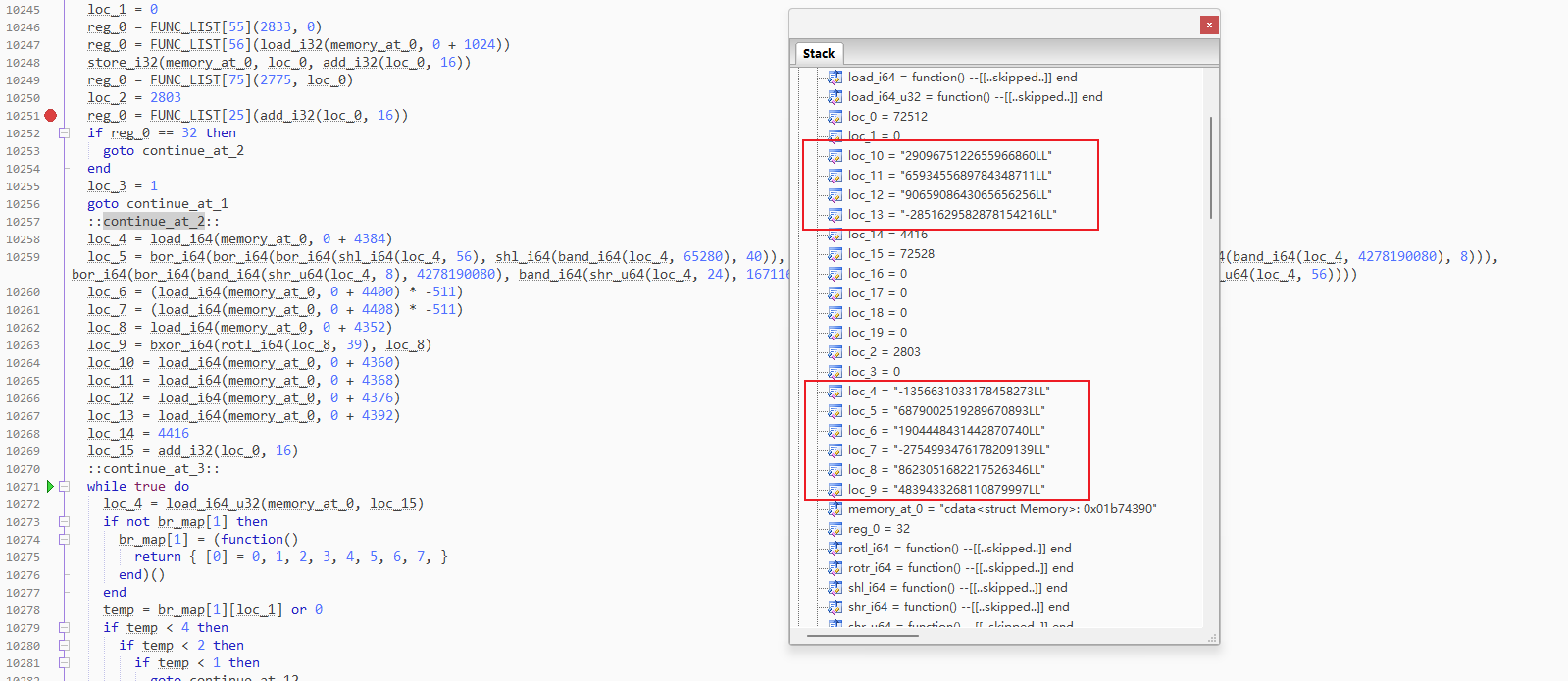Close the Stack floating panel
The width and height of the screenshot is (1568, 681).
click(1209, 25)
